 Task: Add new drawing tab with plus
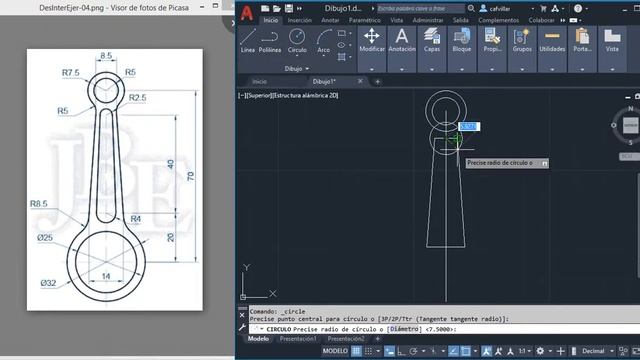pos(377,82)
